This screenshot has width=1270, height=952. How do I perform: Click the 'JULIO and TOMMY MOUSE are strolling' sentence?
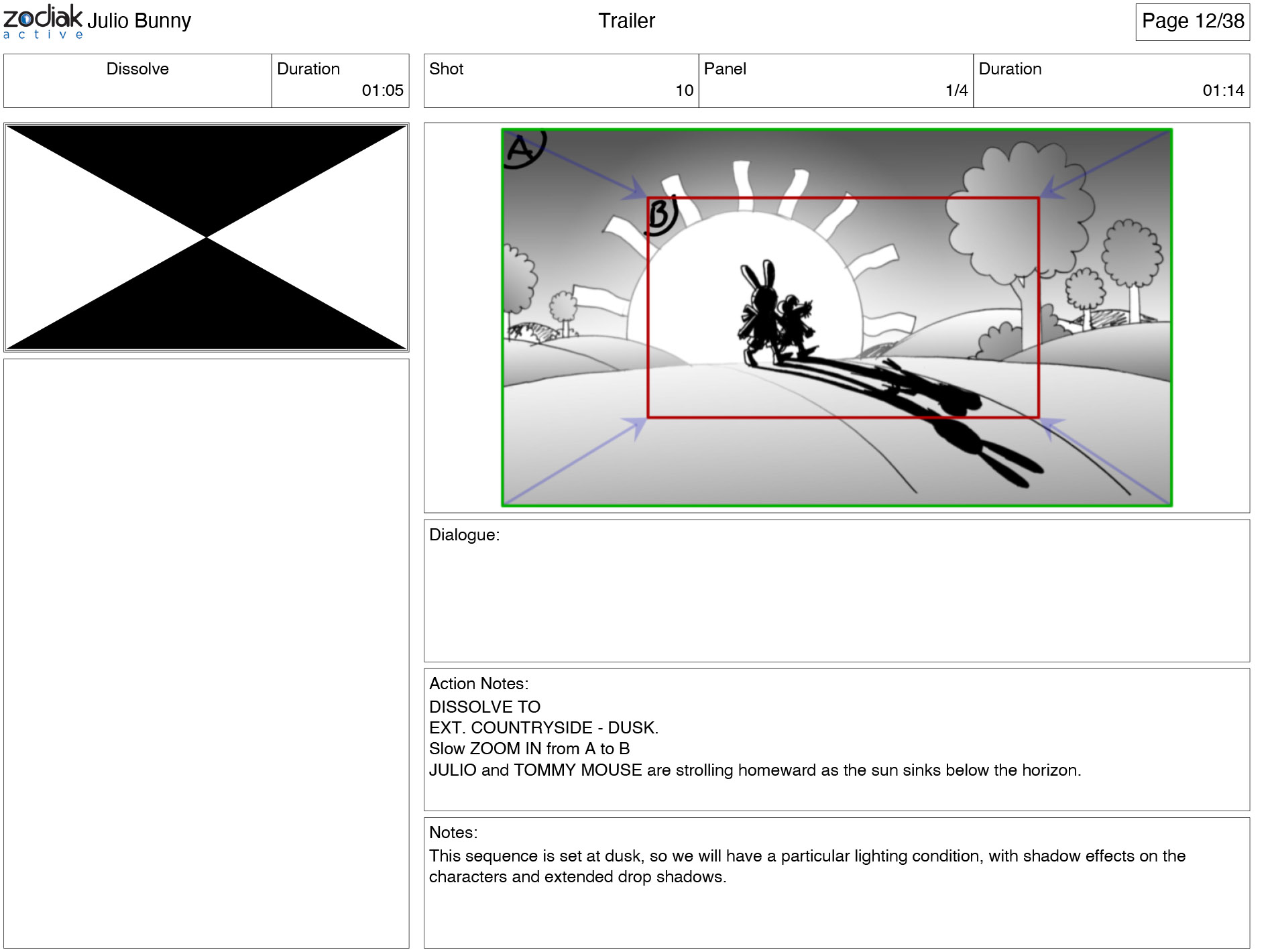click(x=755, y=770)
